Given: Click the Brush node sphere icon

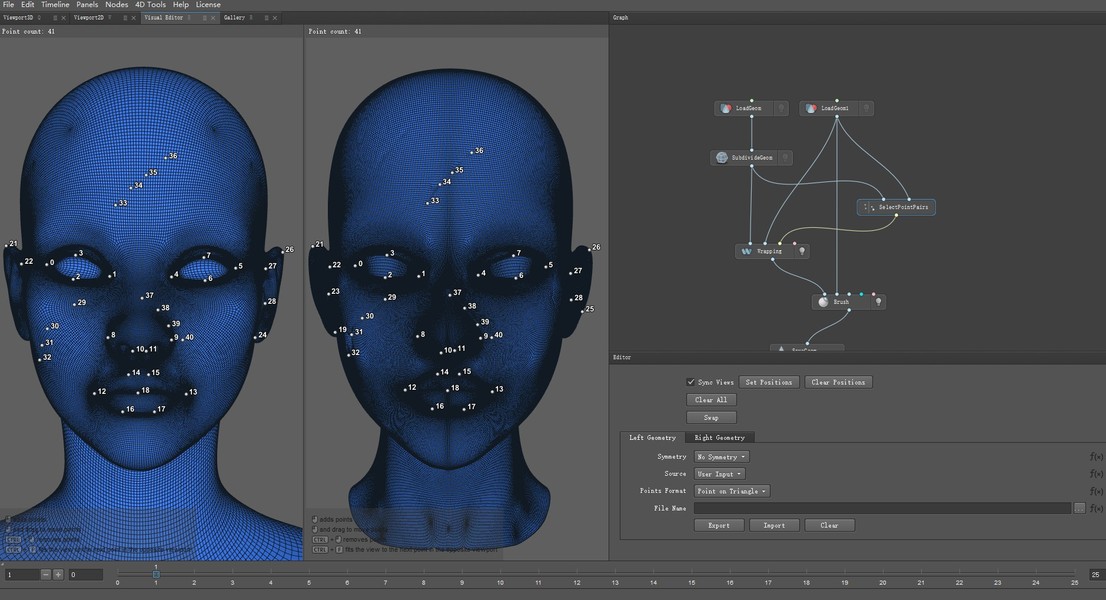Looking at the screenshot, I should (x=823, y=302).
